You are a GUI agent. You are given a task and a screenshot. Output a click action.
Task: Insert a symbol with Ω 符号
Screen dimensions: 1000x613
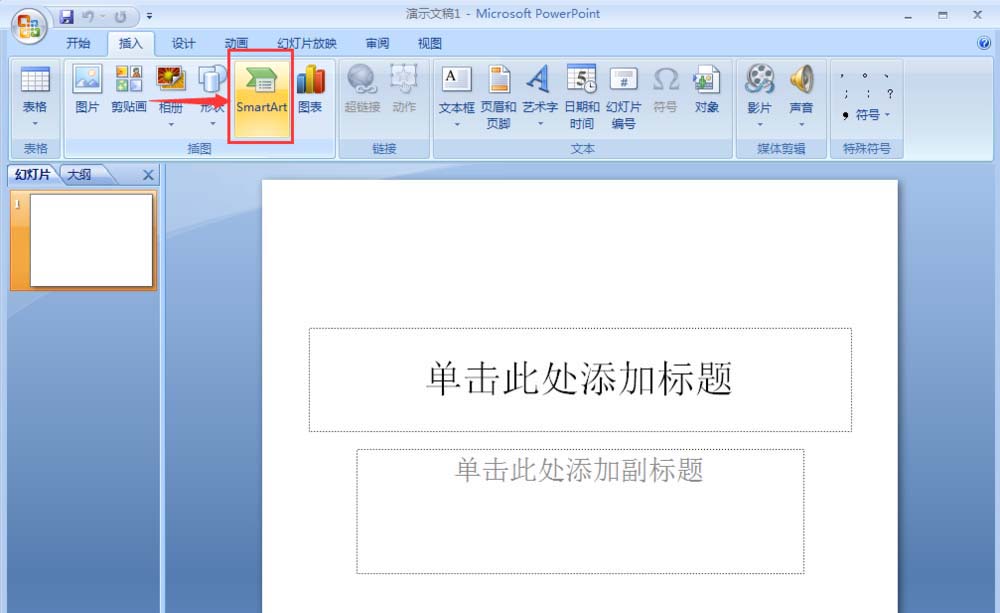tap(665, 90)
